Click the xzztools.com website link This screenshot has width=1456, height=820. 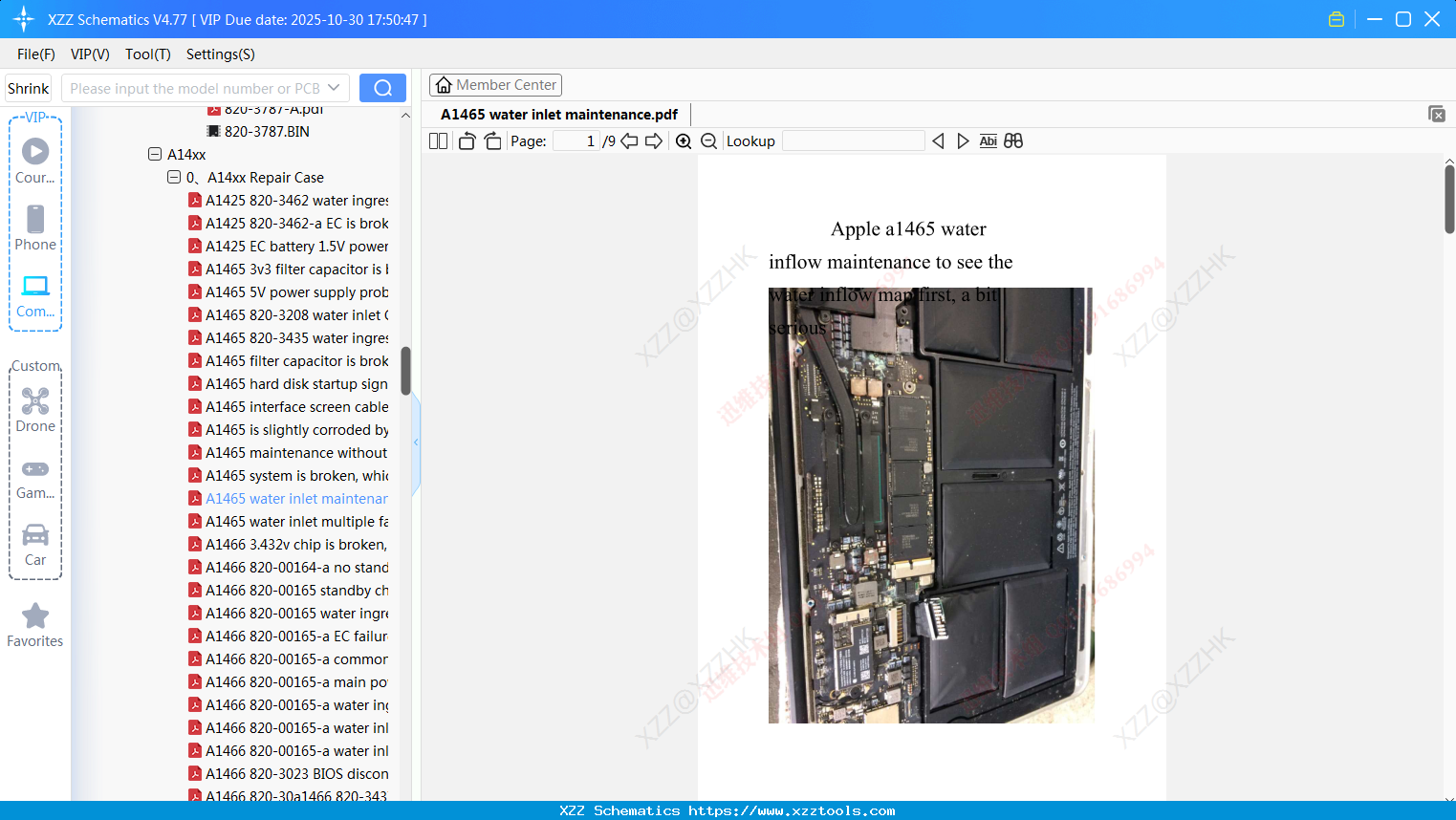[792, 810]
